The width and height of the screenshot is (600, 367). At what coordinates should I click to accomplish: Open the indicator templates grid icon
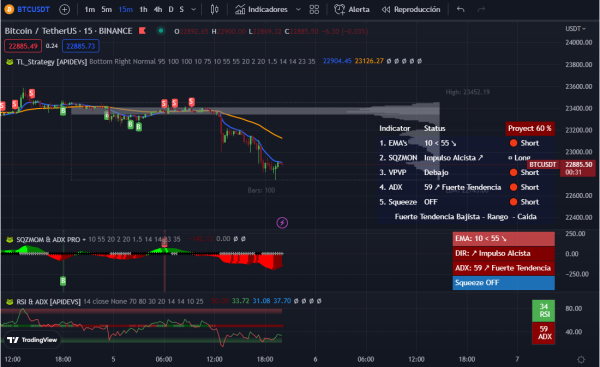point(314,10)
